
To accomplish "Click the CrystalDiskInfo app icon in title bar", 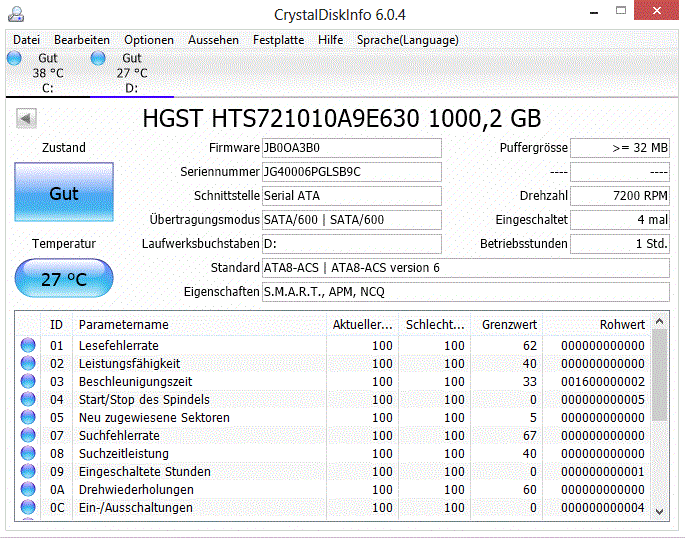I will [16, 14].
